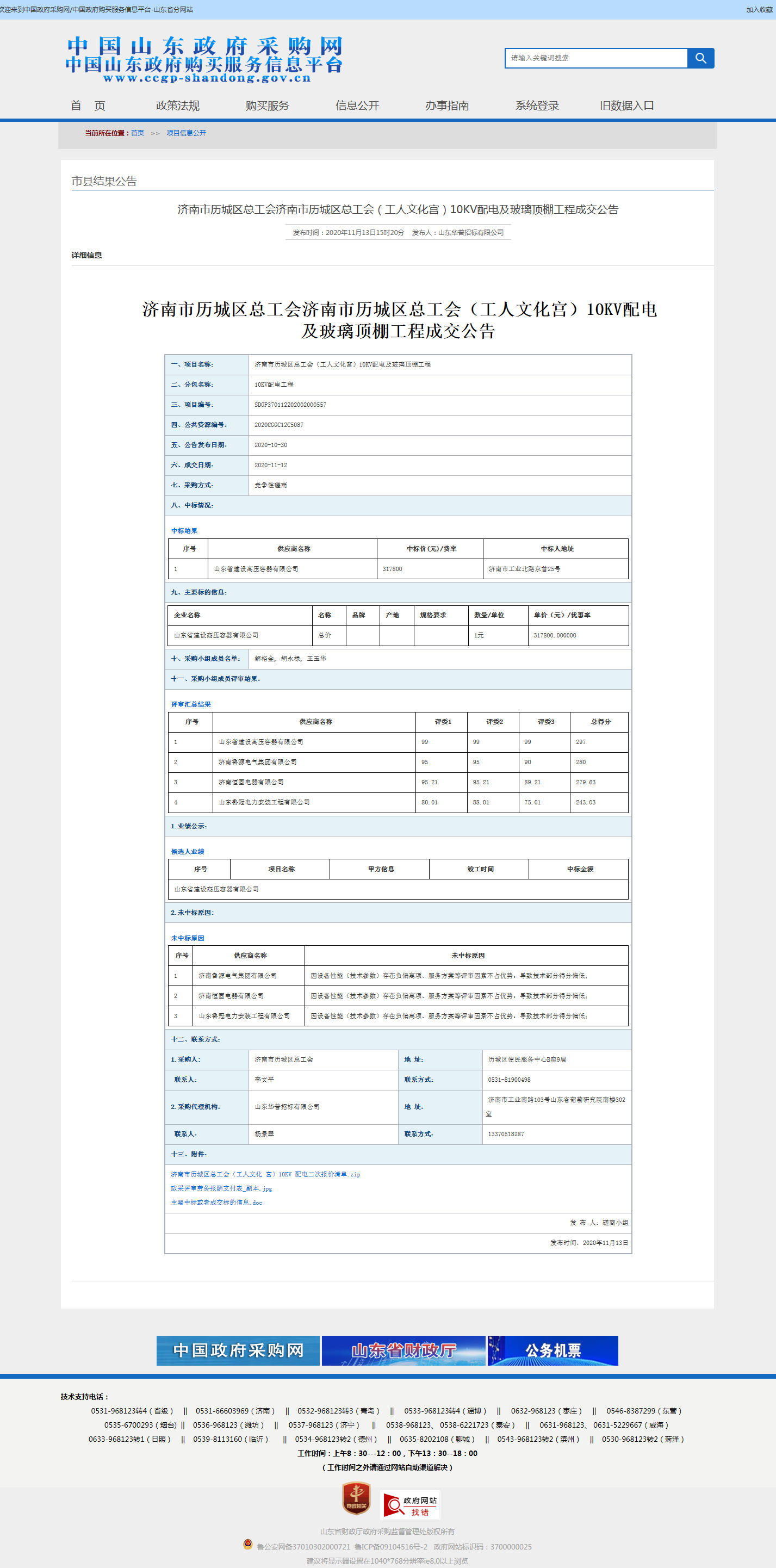
Task: Open the 公务机票 banner
Action: [x=552, y=1350]
